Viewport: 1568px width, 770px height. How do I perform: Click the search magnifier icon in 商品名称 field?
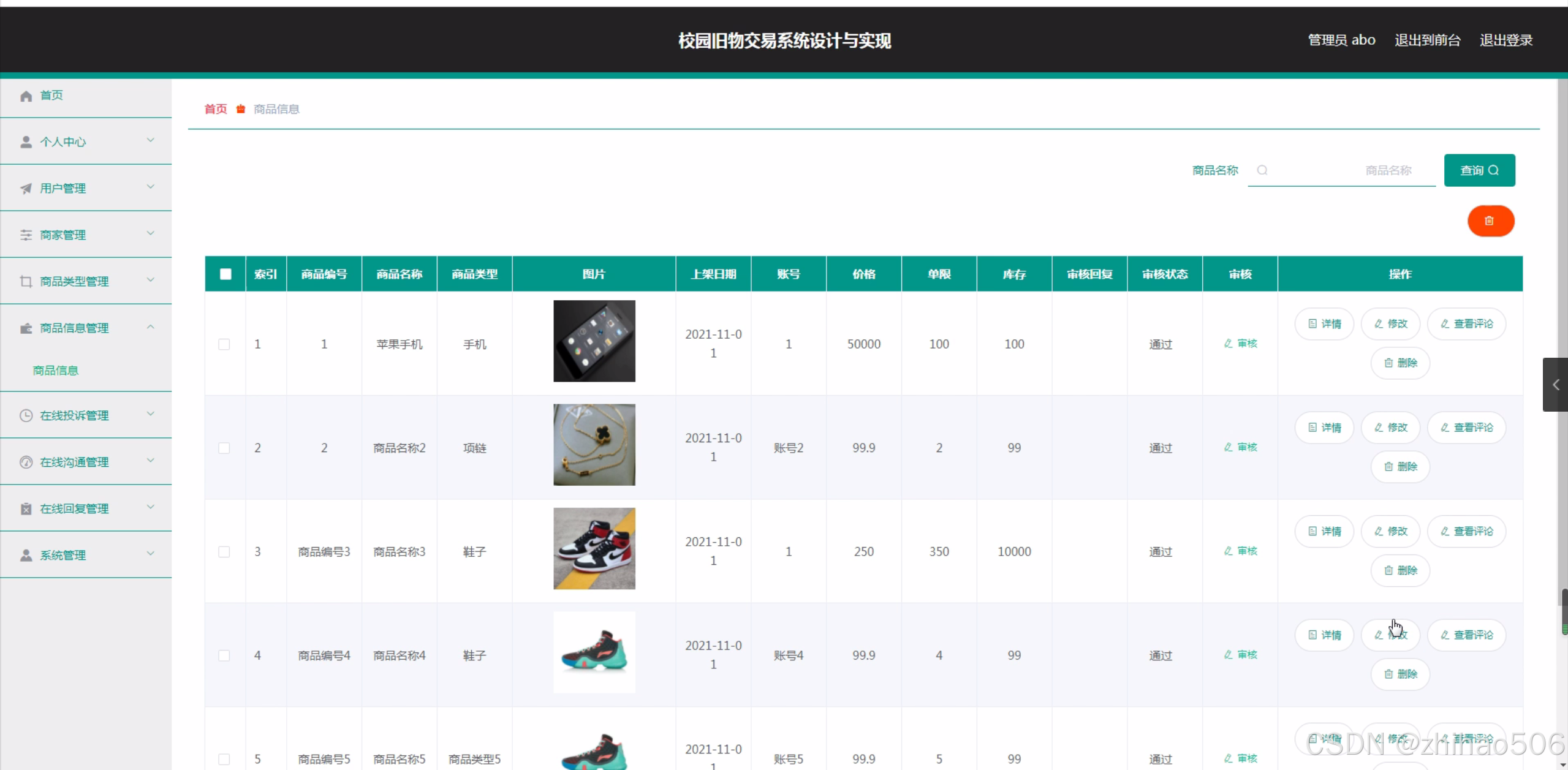pos(1262,170)
